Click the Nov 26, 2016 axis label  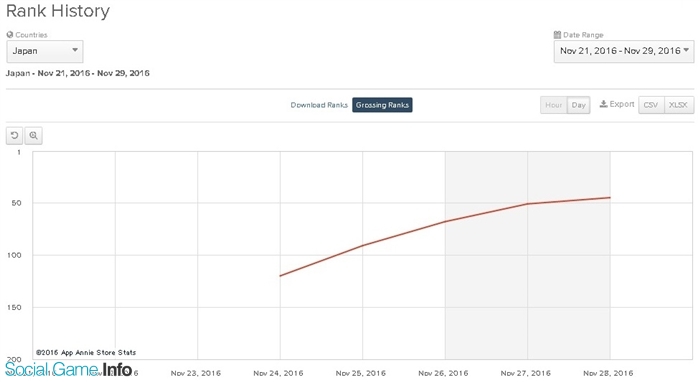(443, 373)
